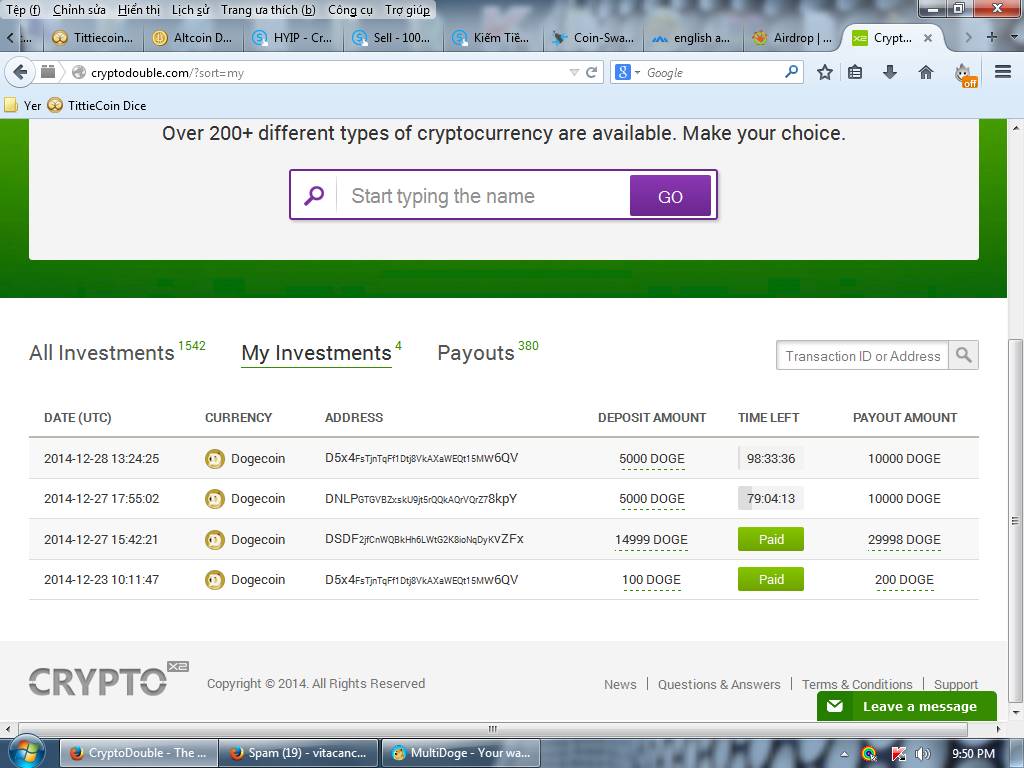1024x768 pixels.
Task: Click the extension icon labeled off
Action: coord(966,74)
